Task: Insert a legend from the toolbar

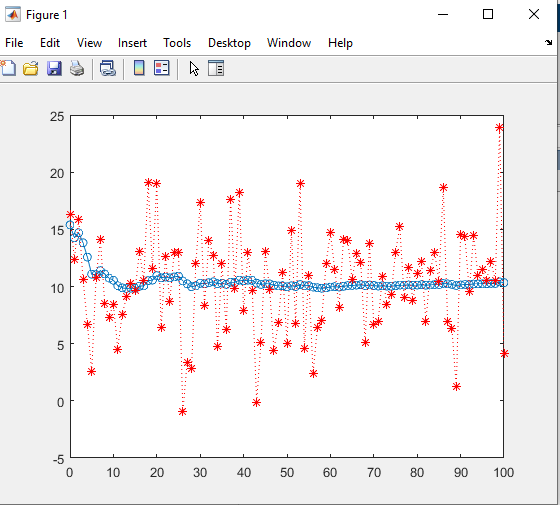Action: click(x=161, y=68)
